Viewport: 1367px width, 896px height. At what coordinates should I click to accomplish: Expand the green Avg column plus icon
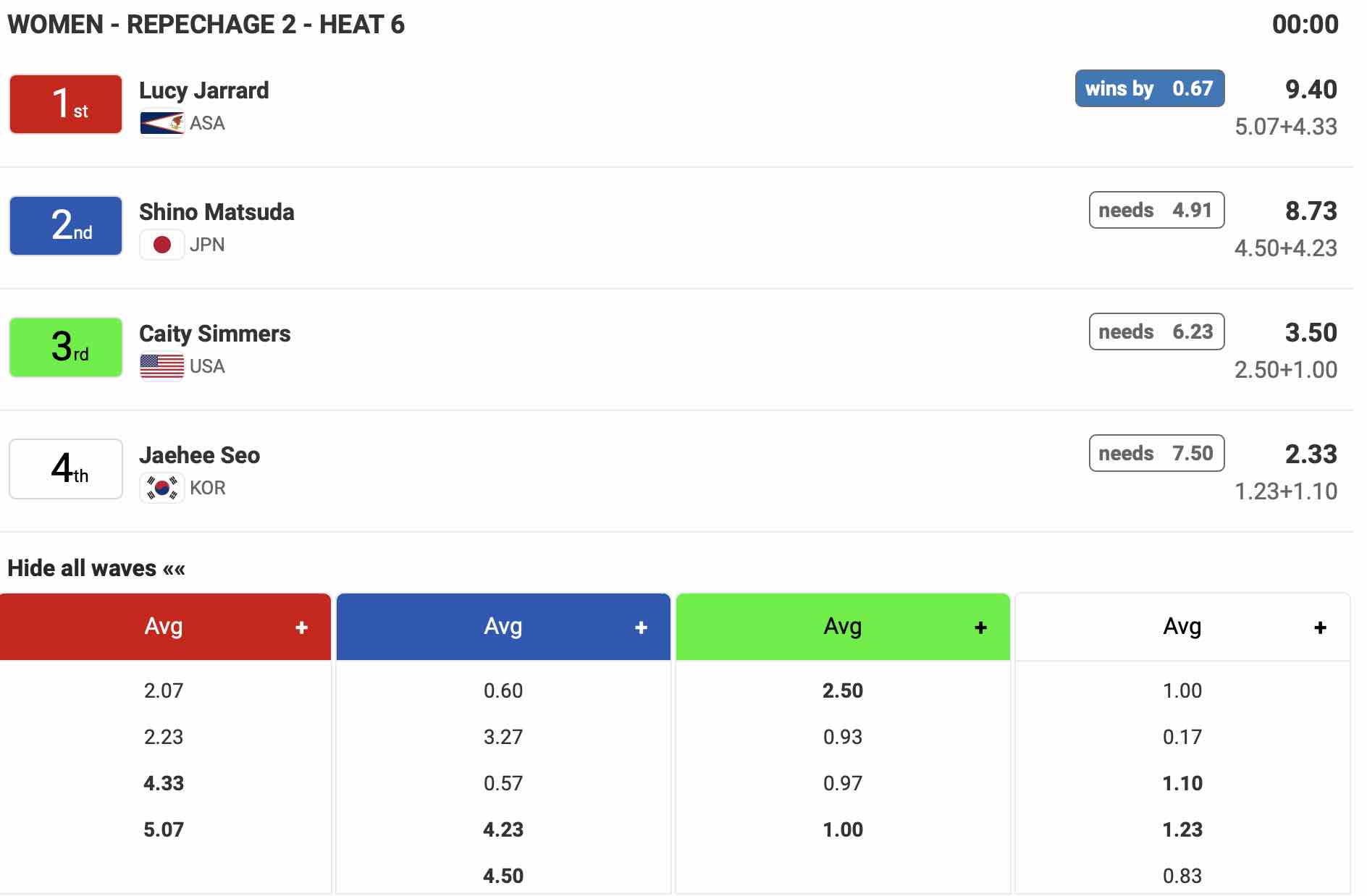point(980,627)
